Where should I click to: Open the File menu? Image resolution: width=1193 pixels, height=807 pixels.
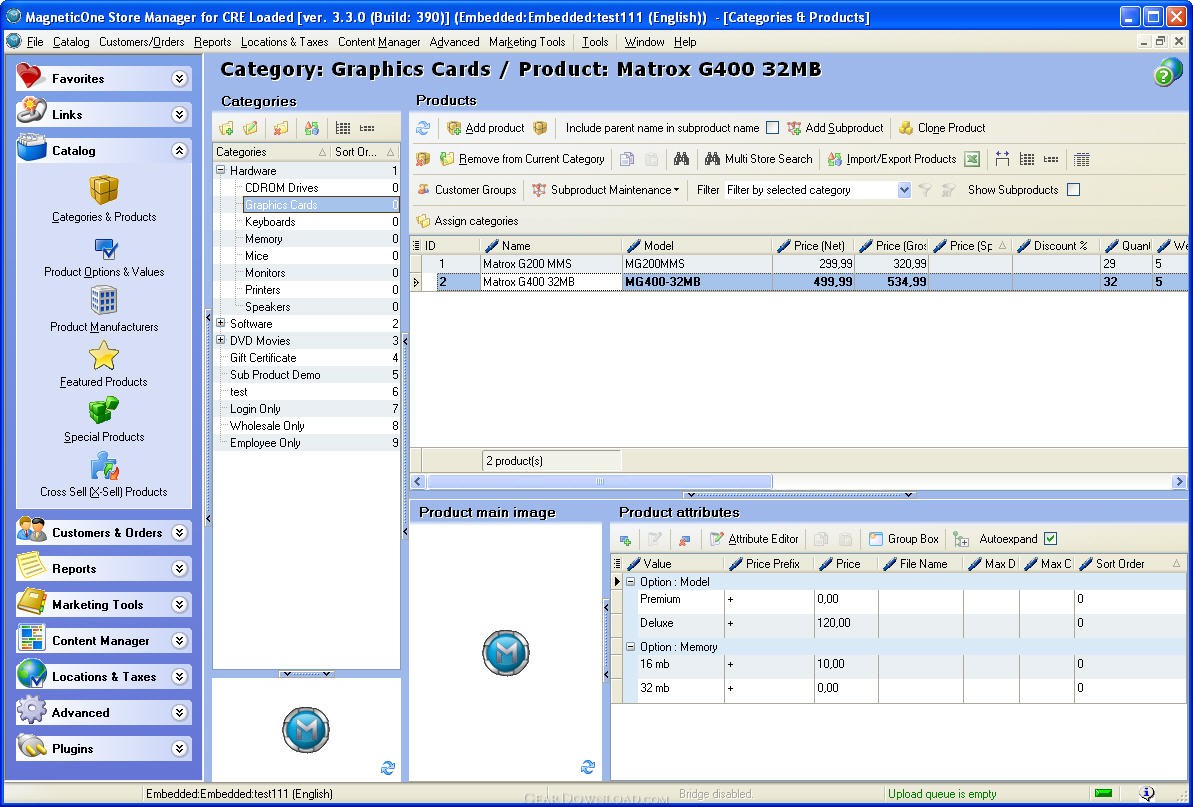click(x=35, y=42)
